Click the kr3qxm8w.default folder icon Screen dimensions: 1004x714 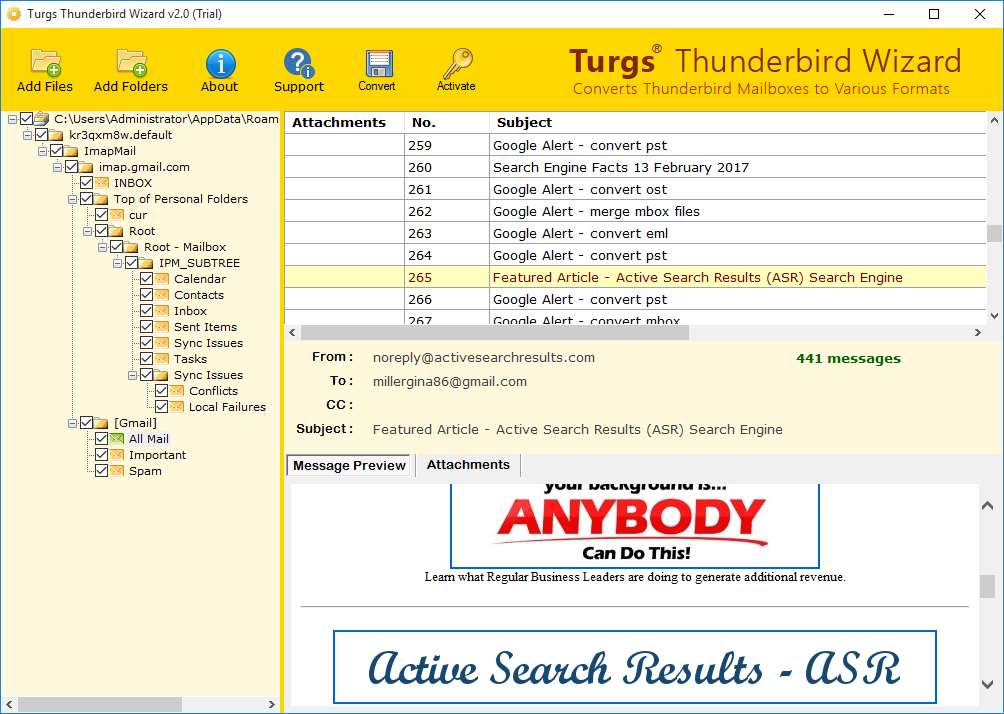point(56,135)
